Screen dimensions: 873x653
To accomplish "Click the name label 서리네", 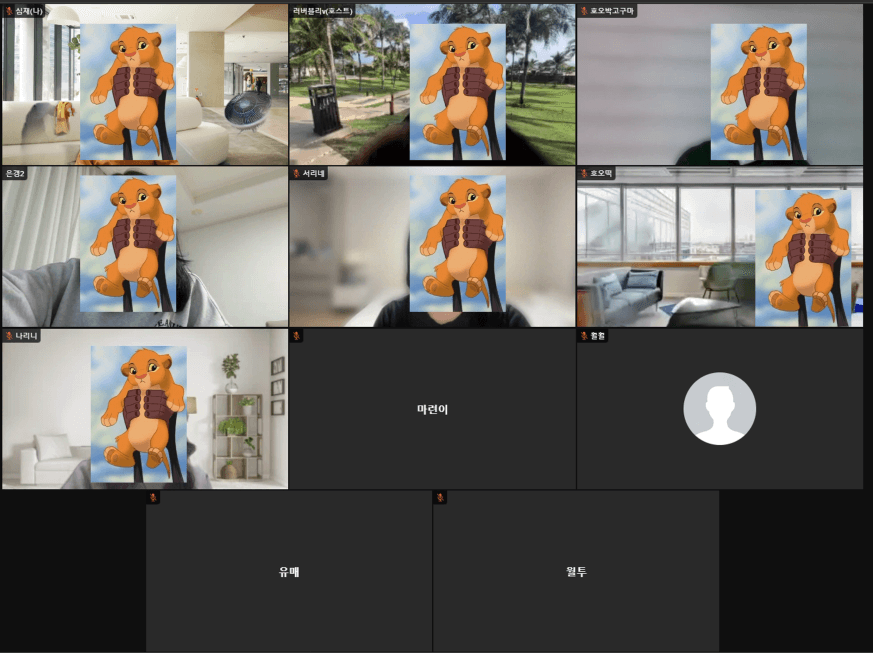I will click(313, 174).
